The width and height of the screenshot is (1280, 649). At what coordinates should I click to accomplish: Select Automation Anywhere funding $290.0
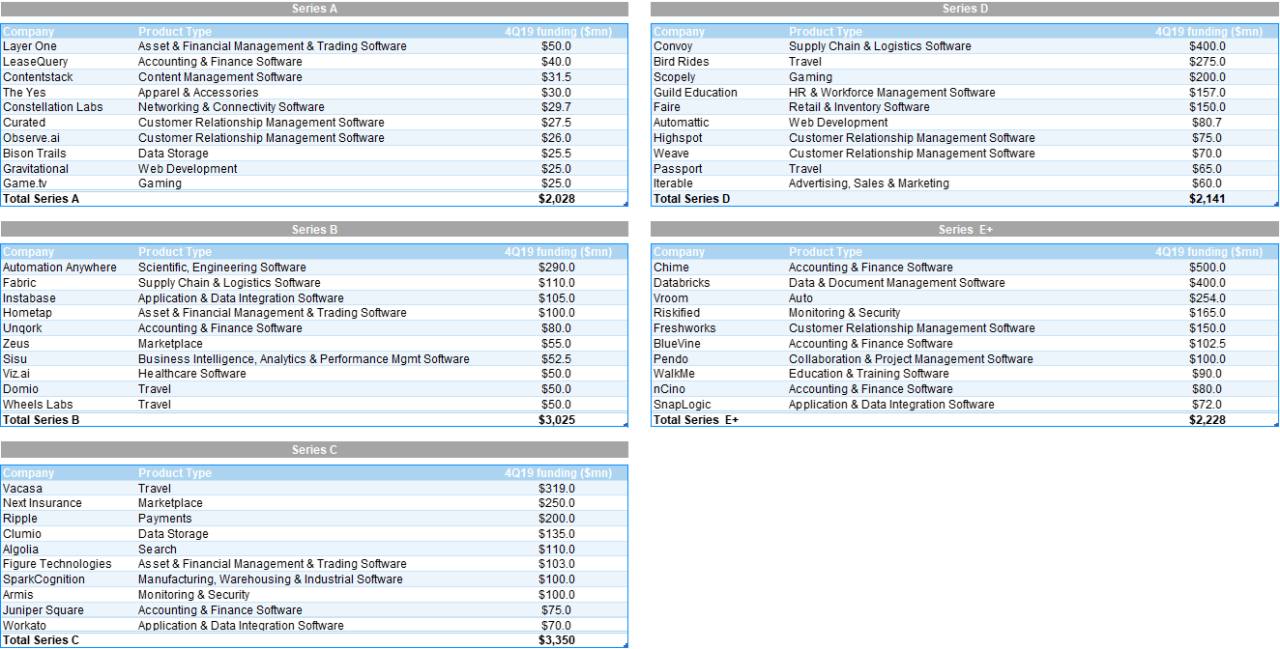556,268
